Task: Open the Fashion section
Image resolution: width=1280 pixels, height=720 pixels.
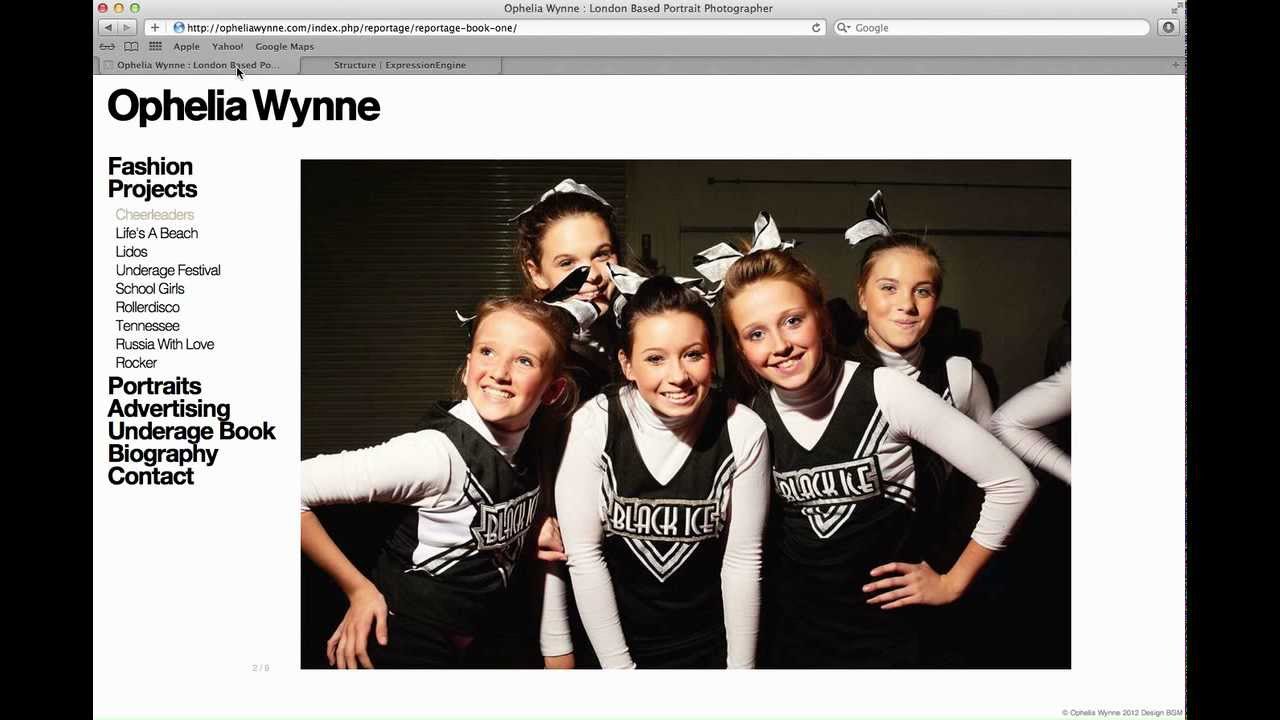Action: pyautogui.click(x=150, y=166)
